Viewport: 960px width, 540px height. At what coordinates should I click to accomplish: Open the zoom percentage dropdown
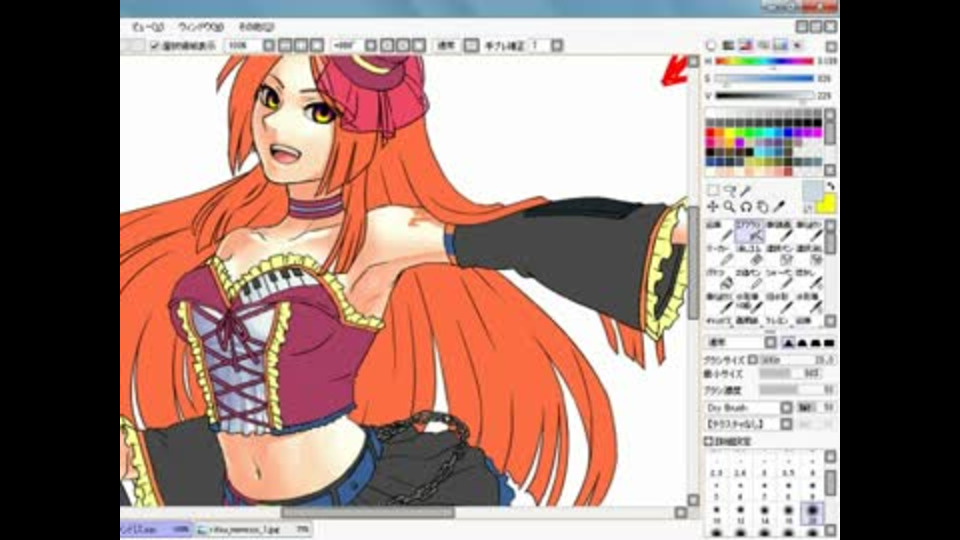pos(269,45)
